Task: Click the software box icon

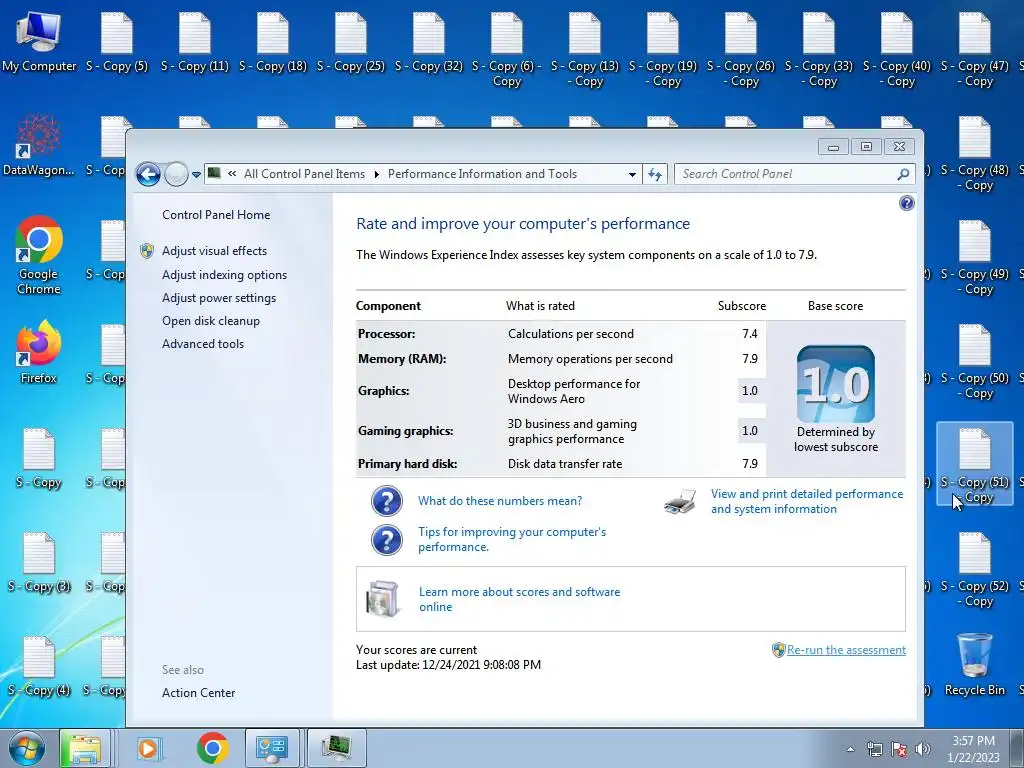Action: click(383, 599)
